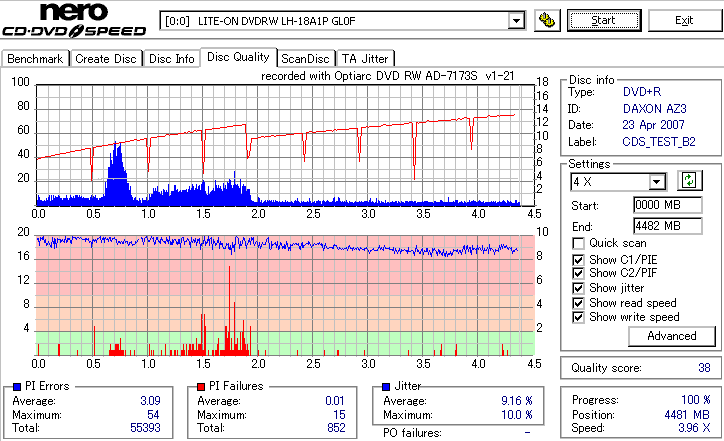This screenshot has width=724, height=441.
Task: Click the Progress value 100 %
Action: [695, 400]
